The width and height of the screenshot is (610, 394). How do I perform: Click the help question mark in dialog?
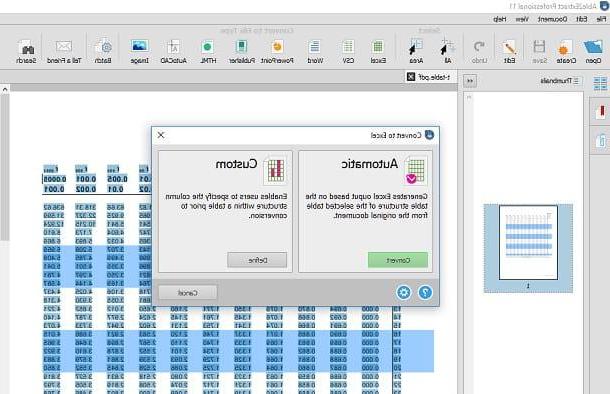coord(425,292)
